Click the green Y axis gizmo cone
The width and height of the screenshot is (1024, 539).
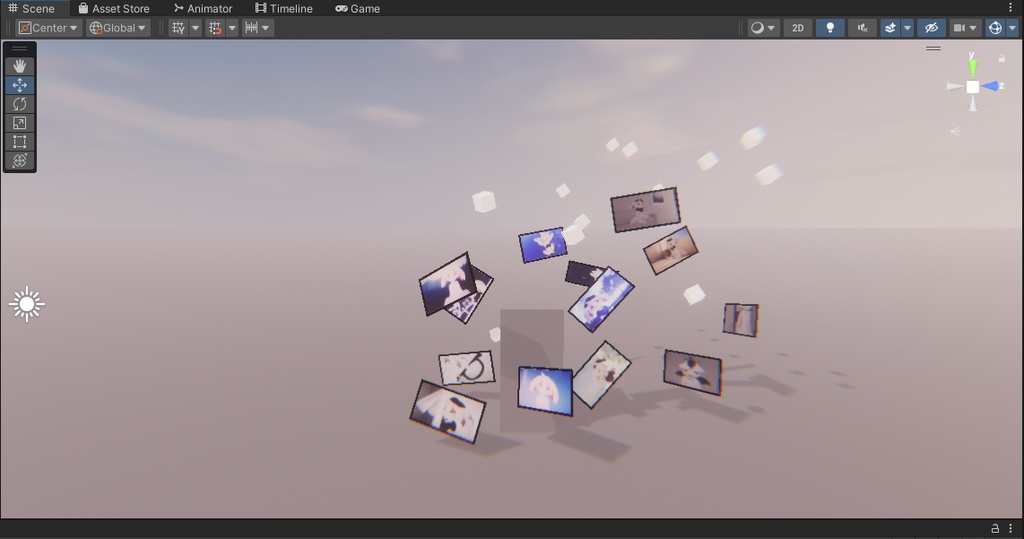coord(972,68)
